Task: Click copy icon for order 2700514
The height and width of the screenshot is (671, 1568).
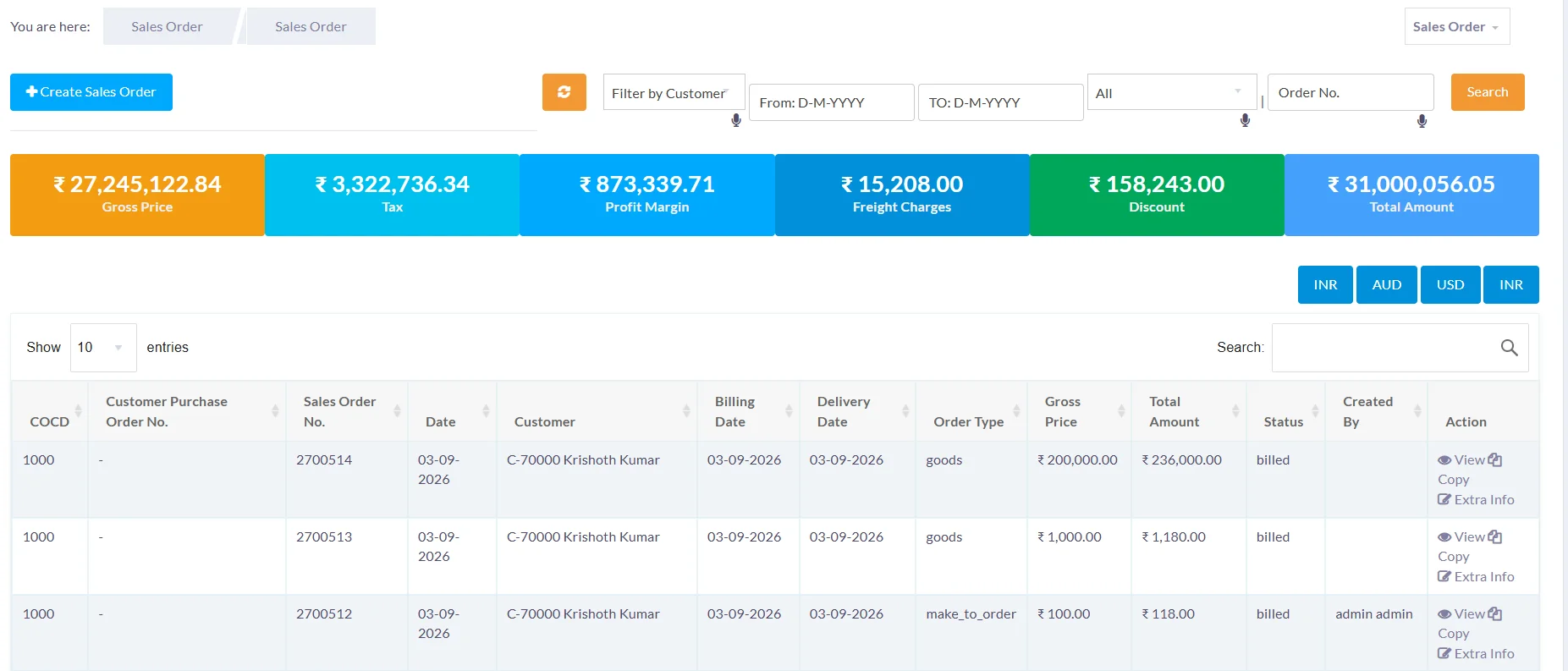Action: 1495,459
